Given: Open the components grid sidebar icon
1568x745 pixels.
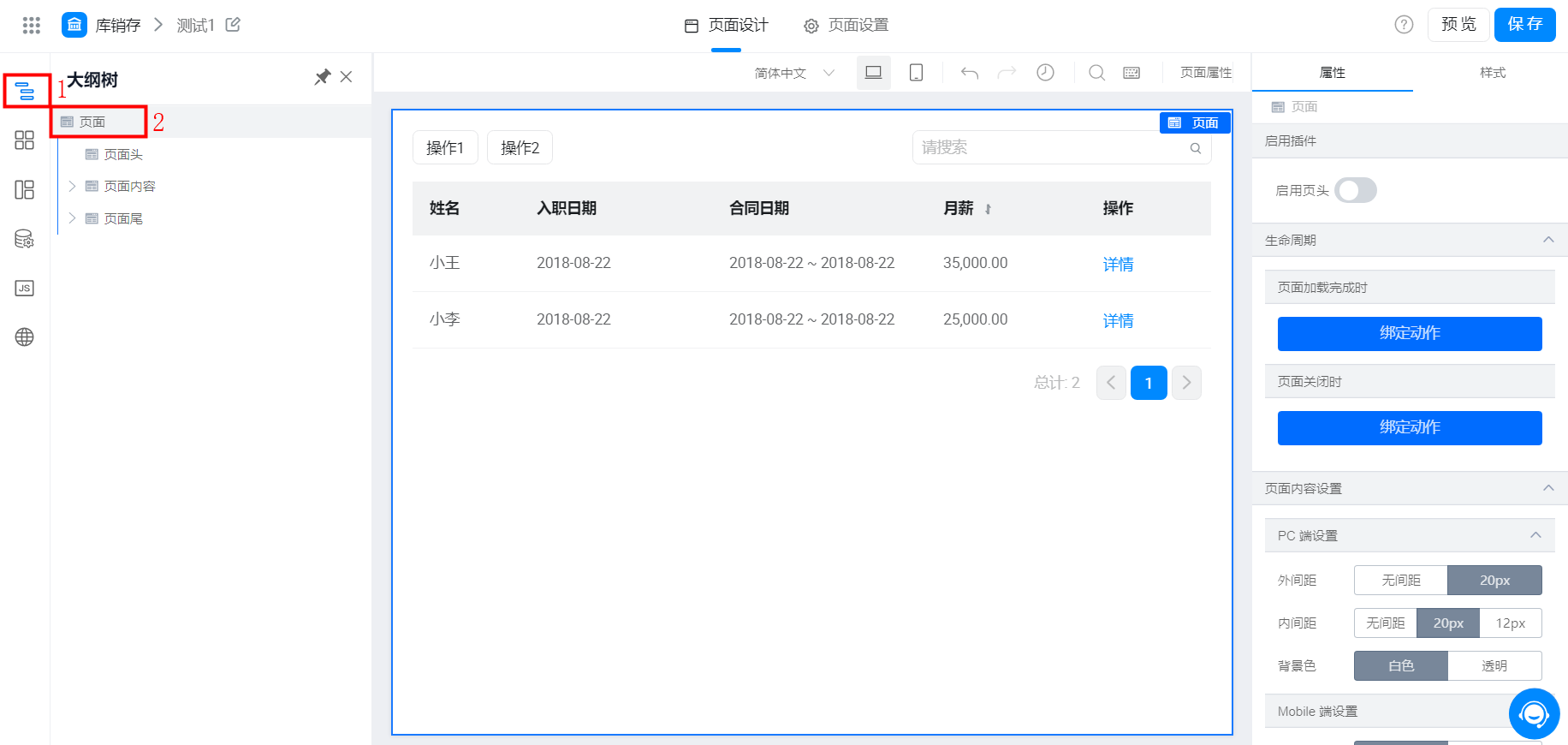Looking at the screenshot, I should (x=25, y=140).
